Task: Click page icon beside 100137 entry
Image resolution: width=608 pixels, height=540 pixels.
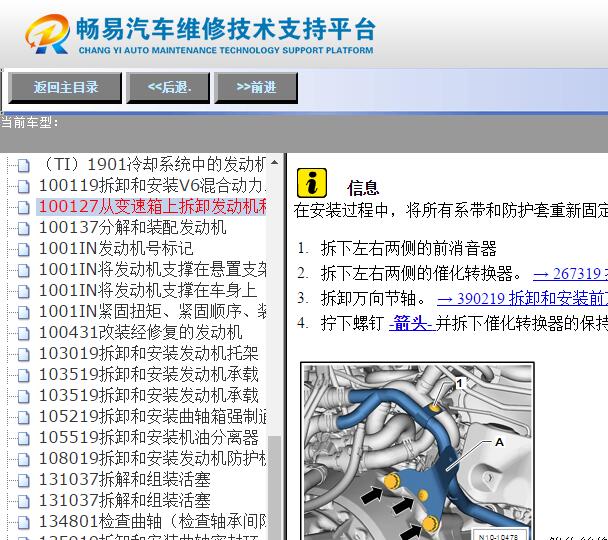Action: point(24,228)
